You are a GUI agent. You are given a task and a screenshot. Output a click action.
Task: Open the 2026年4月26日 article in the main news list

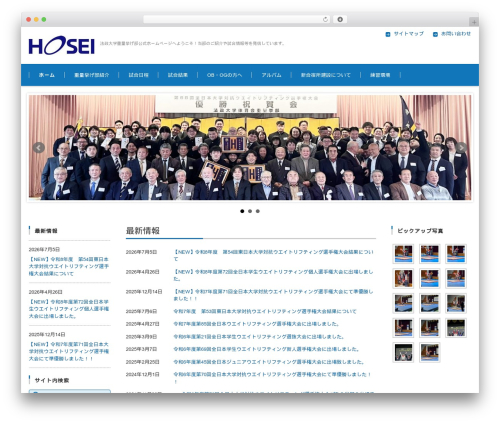coord(273,275)
